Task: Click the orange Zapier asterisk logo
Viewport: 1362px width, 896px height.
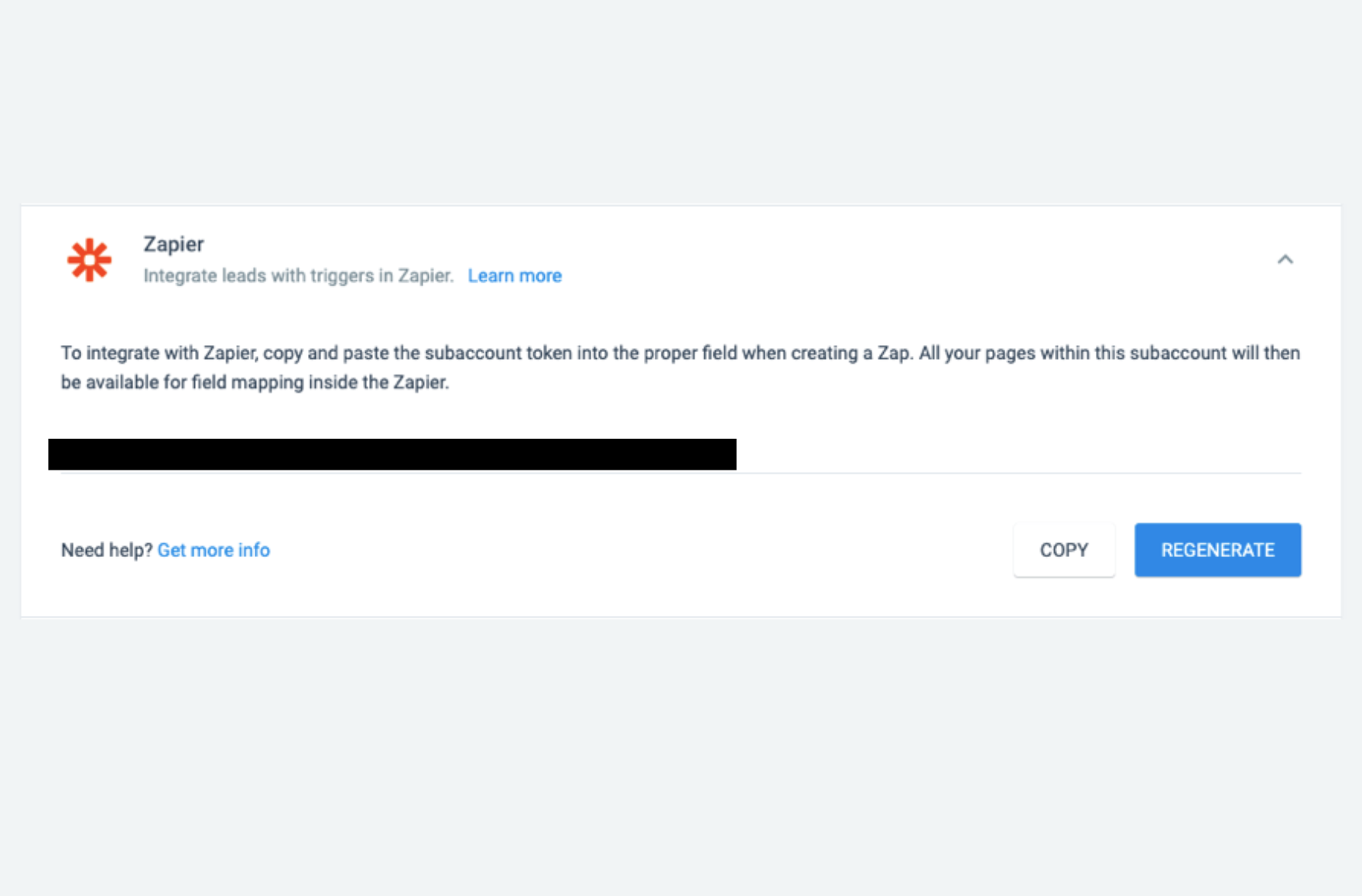Action: tap(89, 260)
